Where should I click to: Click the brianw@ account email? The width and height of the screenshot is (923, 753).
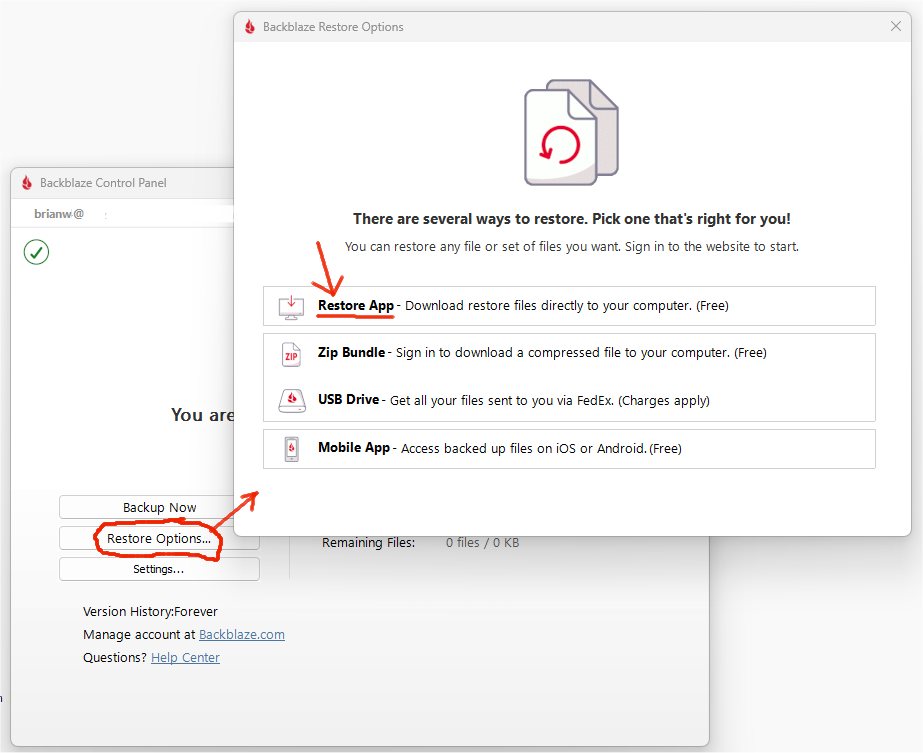point(59,213)
